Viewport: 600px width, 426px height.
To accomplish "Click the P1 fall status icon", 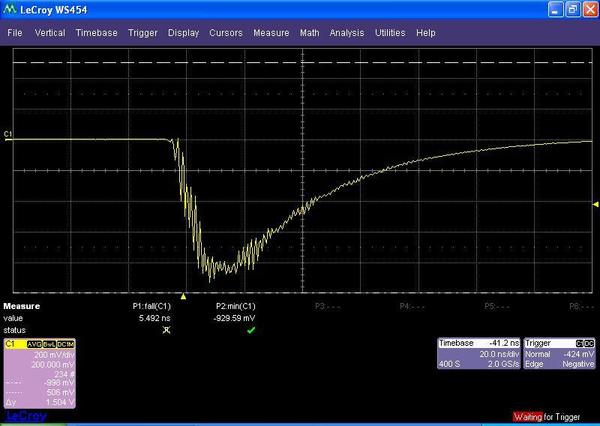I will click(x=166, y=329).
